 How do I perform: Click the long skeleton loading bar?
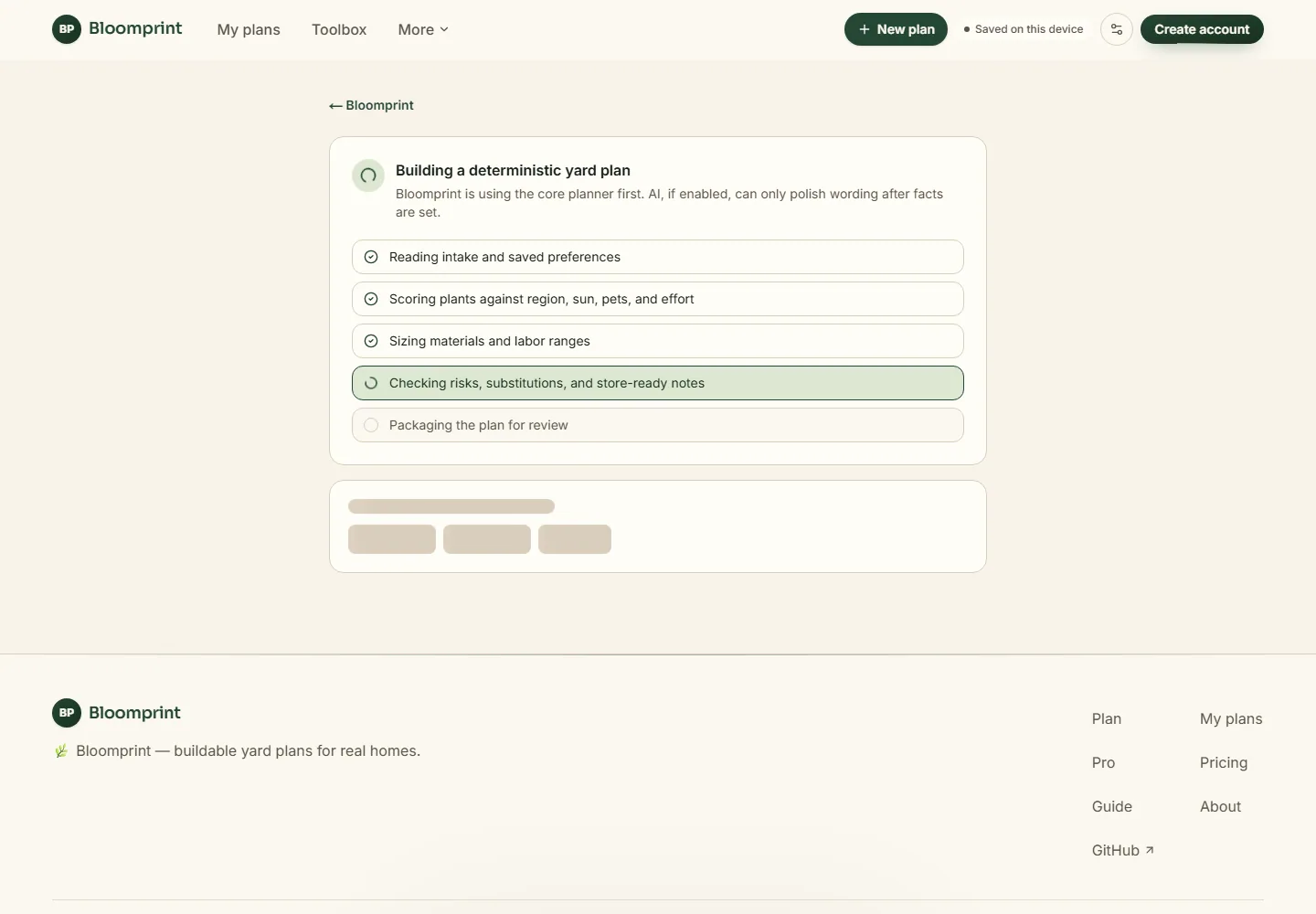click(x=451, y=506)
